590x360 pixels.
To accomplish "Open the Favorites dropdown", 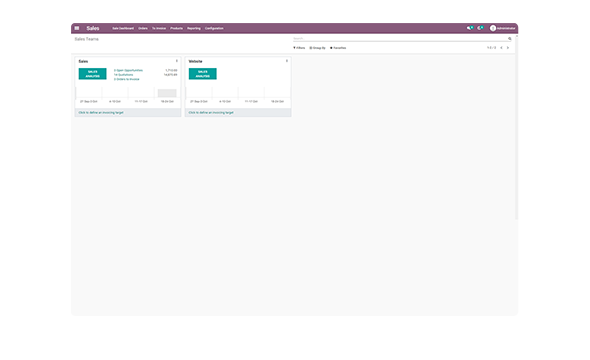I will point(338,48).
